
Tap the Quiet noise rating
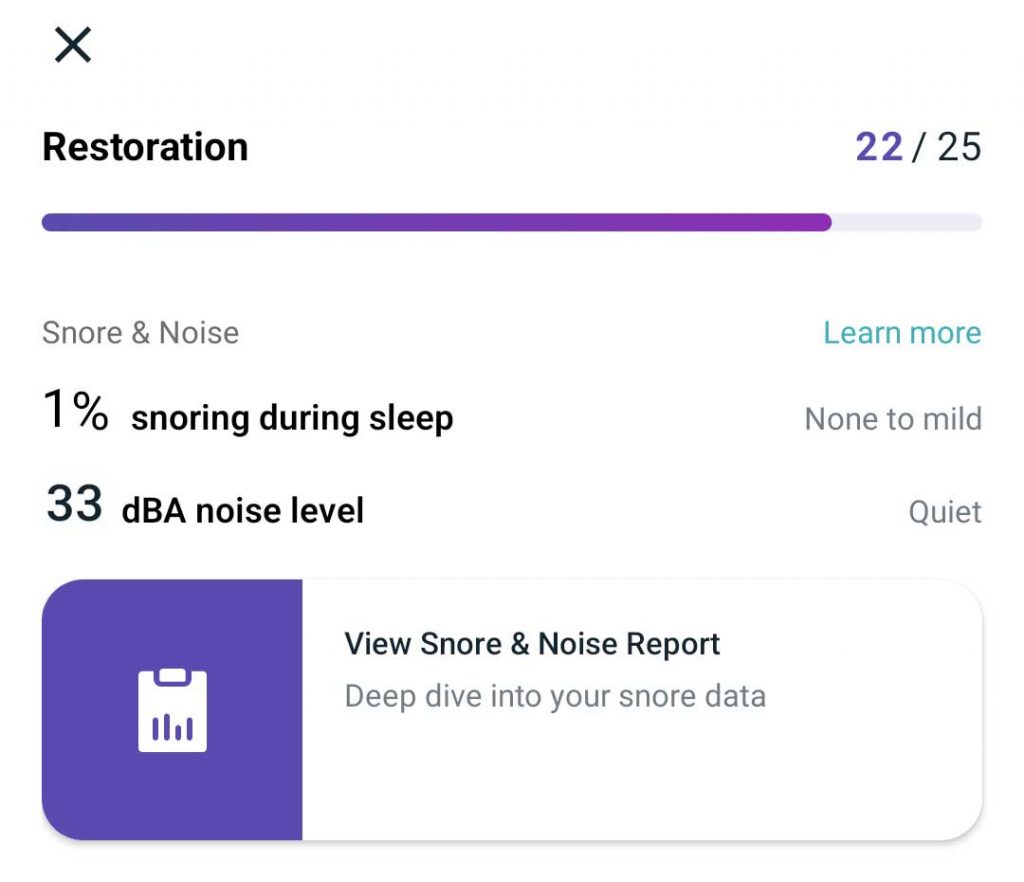[x=944, y=512]
